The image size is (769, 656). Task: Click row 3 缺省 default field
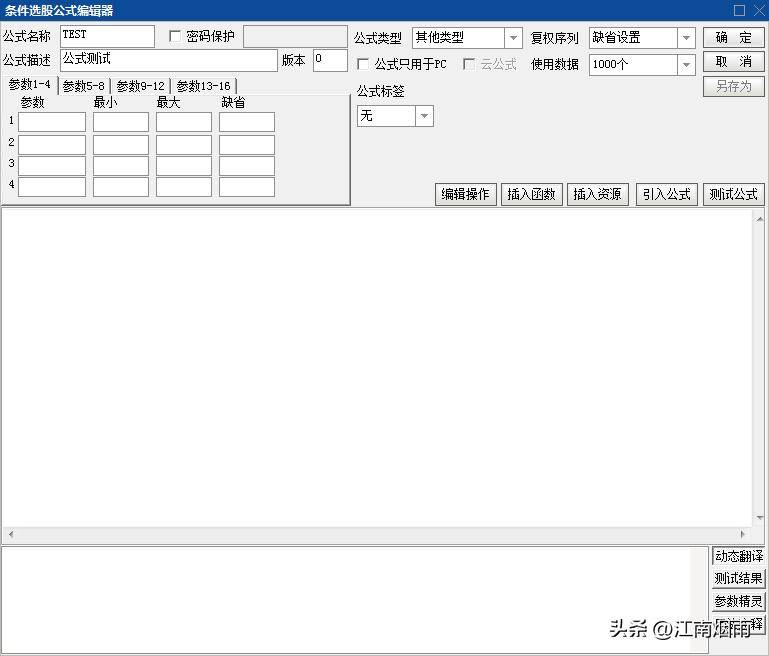(247, 166)
